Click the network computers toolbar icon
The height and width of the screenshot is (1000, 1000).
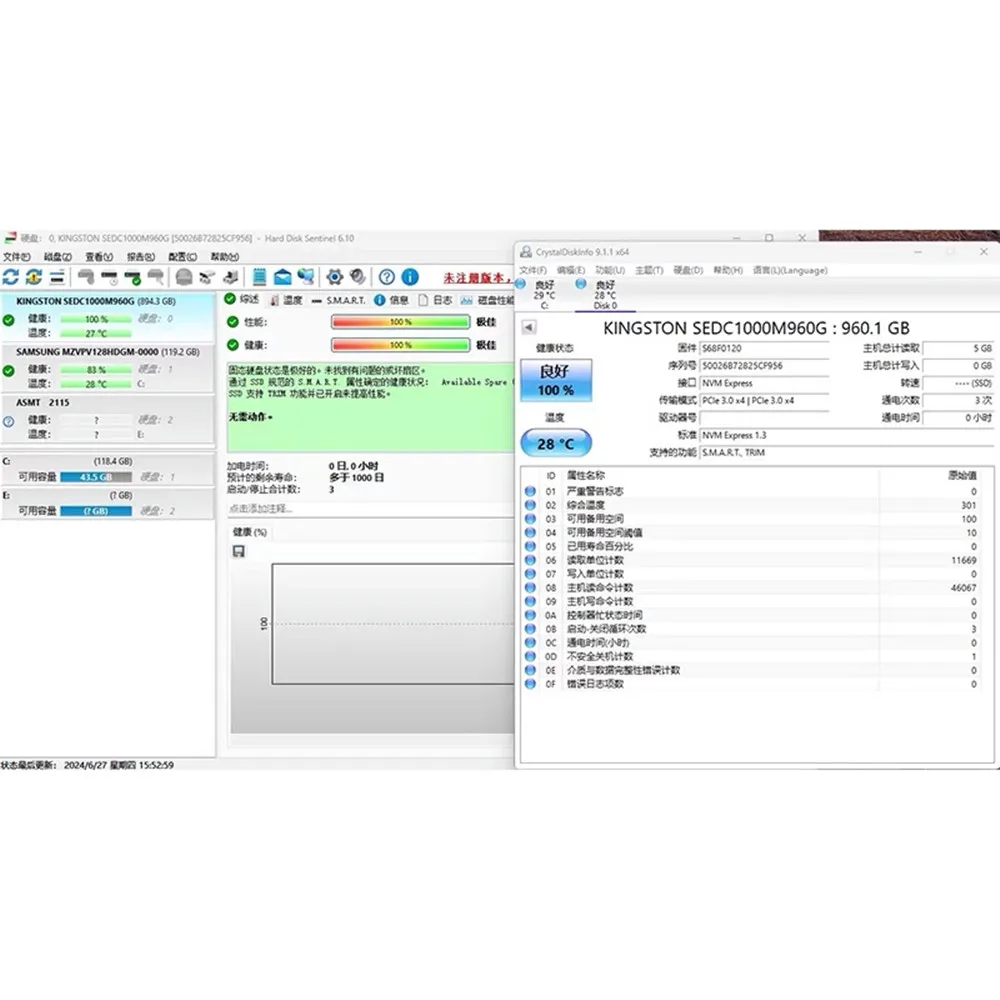(x=306, y=277)
